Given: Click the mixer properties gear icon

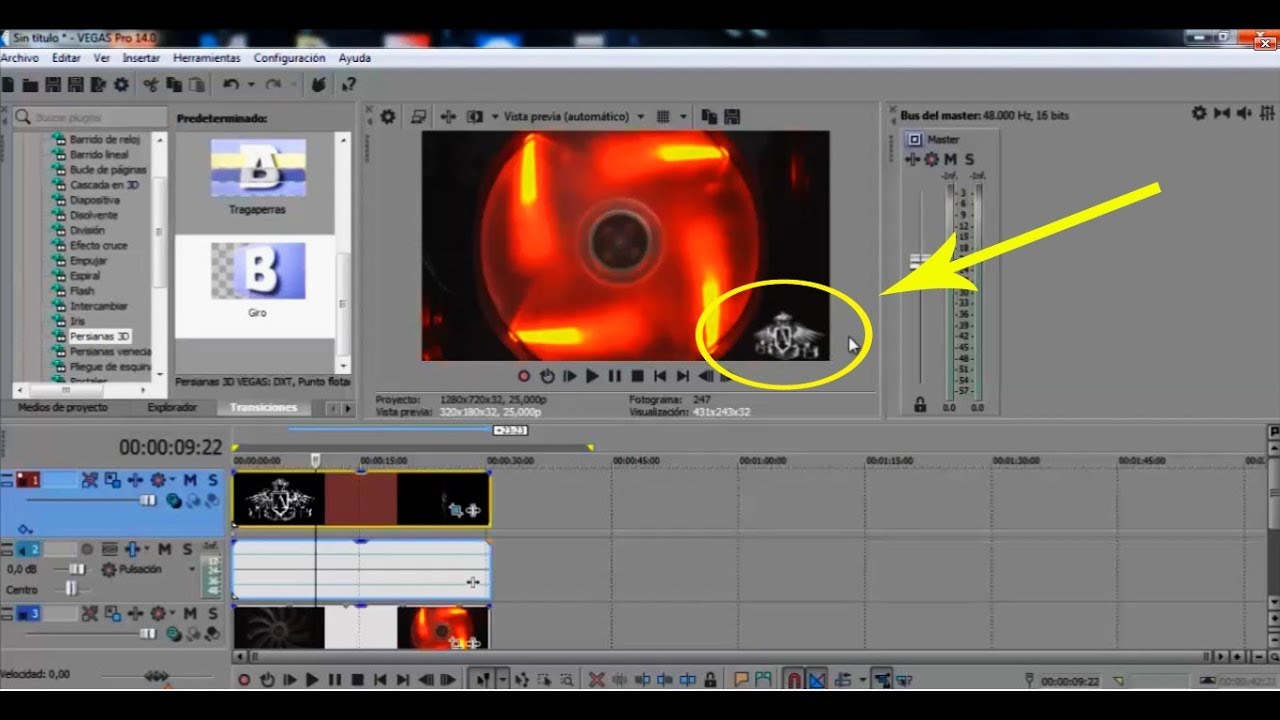Looking at the screenshot, I should pos(1199,113).
